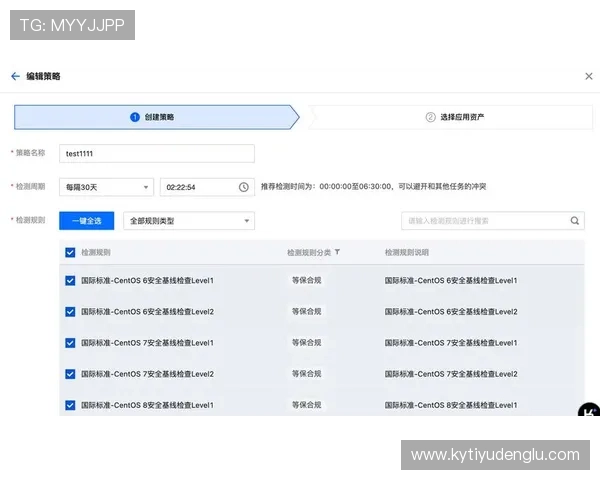Click the detection rule search input box

pyautogui.click(x=493, y=221)
